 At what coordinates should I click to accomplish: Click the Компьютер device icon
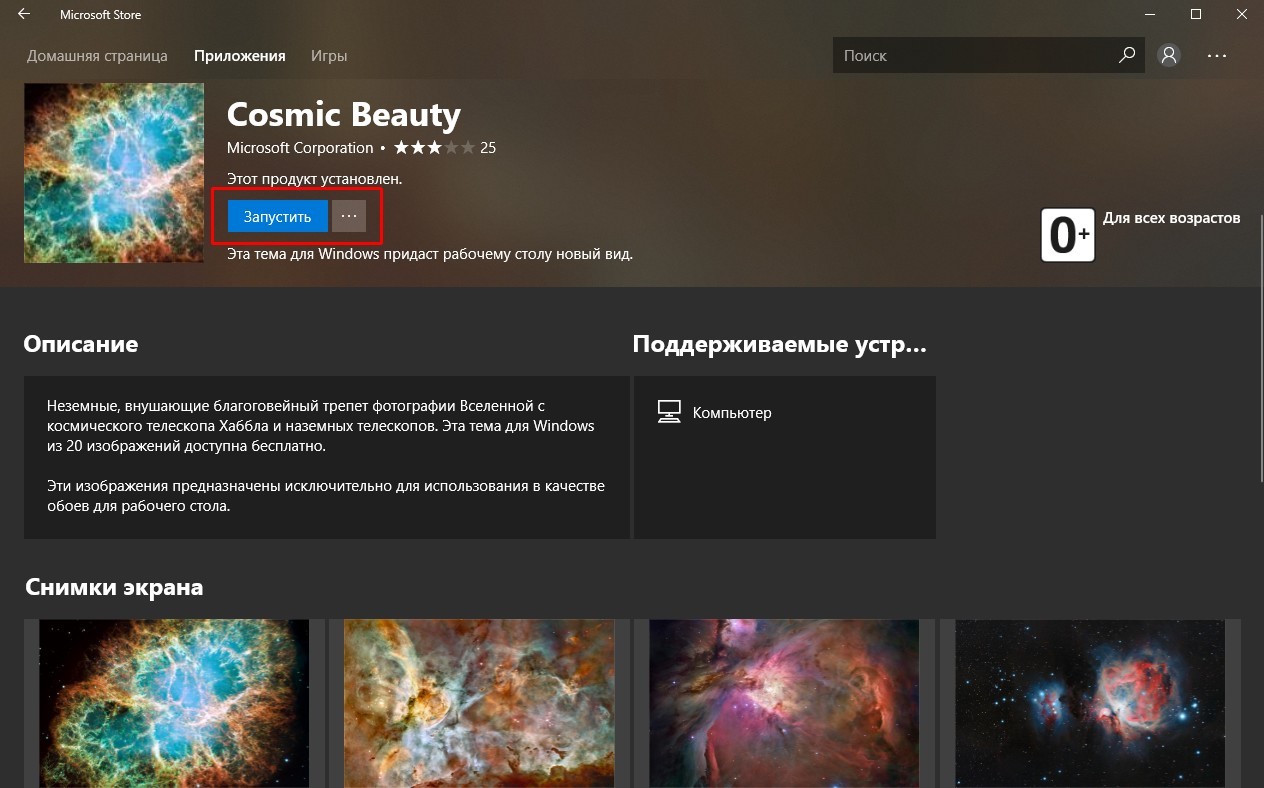[669, 412]
